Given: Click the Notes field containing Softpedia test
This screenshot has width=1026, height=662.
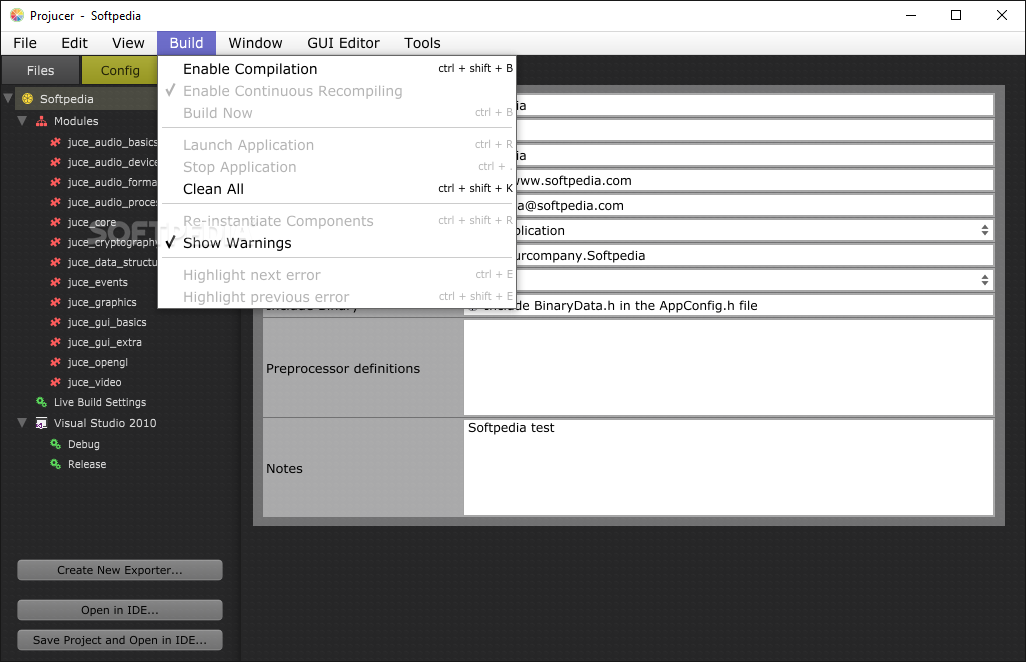Looking at the screenshot, I should [728, 467].
